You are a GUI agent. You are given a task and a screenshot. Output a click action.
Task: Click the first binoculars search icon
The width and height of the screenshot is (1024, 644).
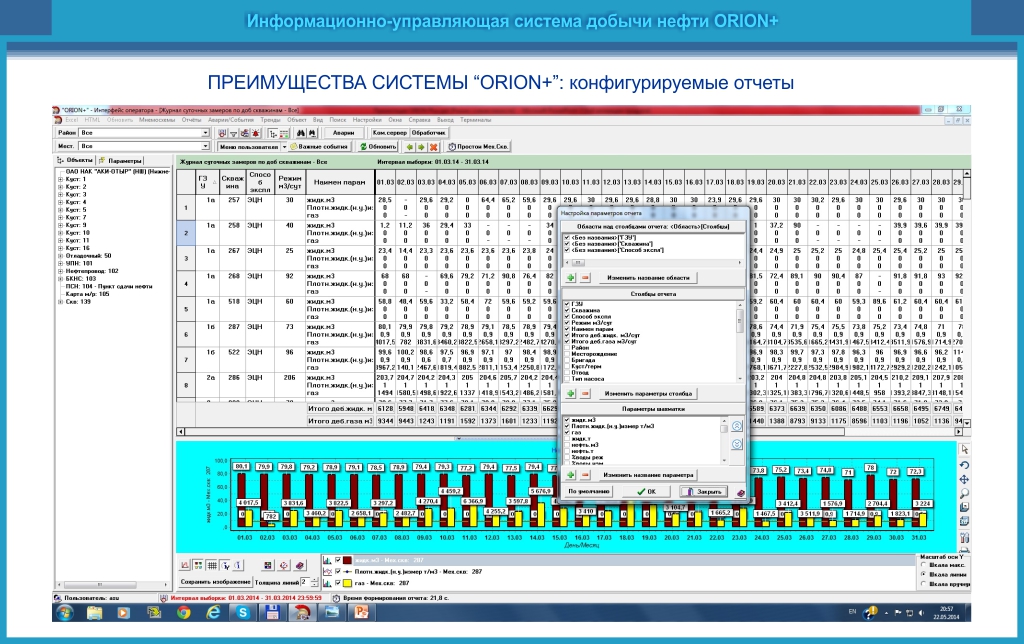(301, 133)
